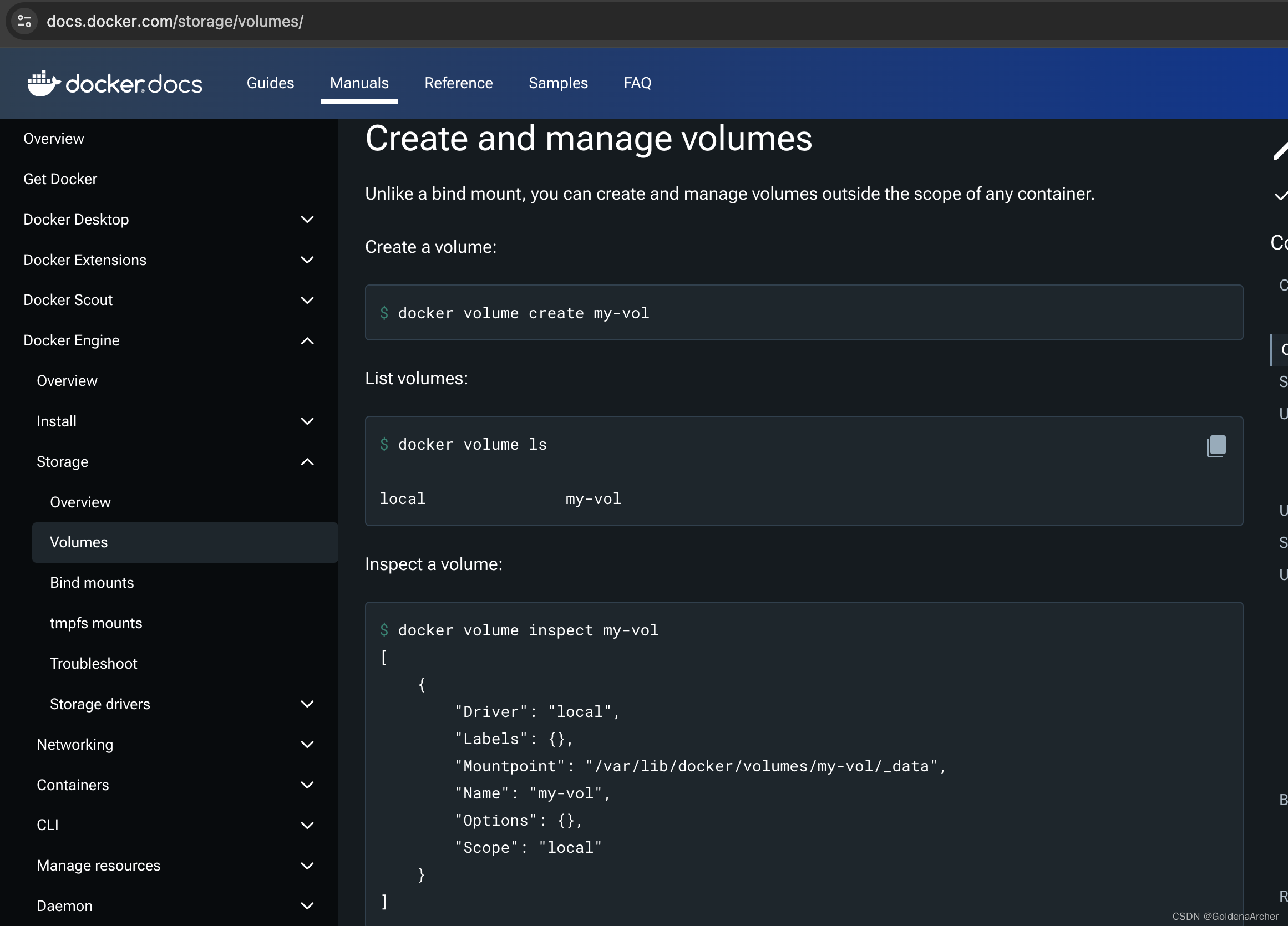
Task: Click the Containers sidebar label
Action: (73, 785)
